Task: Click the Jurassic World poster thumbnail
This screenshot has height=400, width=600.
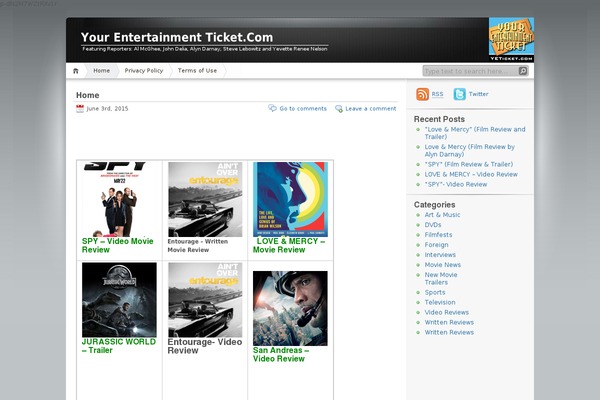Action: 119,300
